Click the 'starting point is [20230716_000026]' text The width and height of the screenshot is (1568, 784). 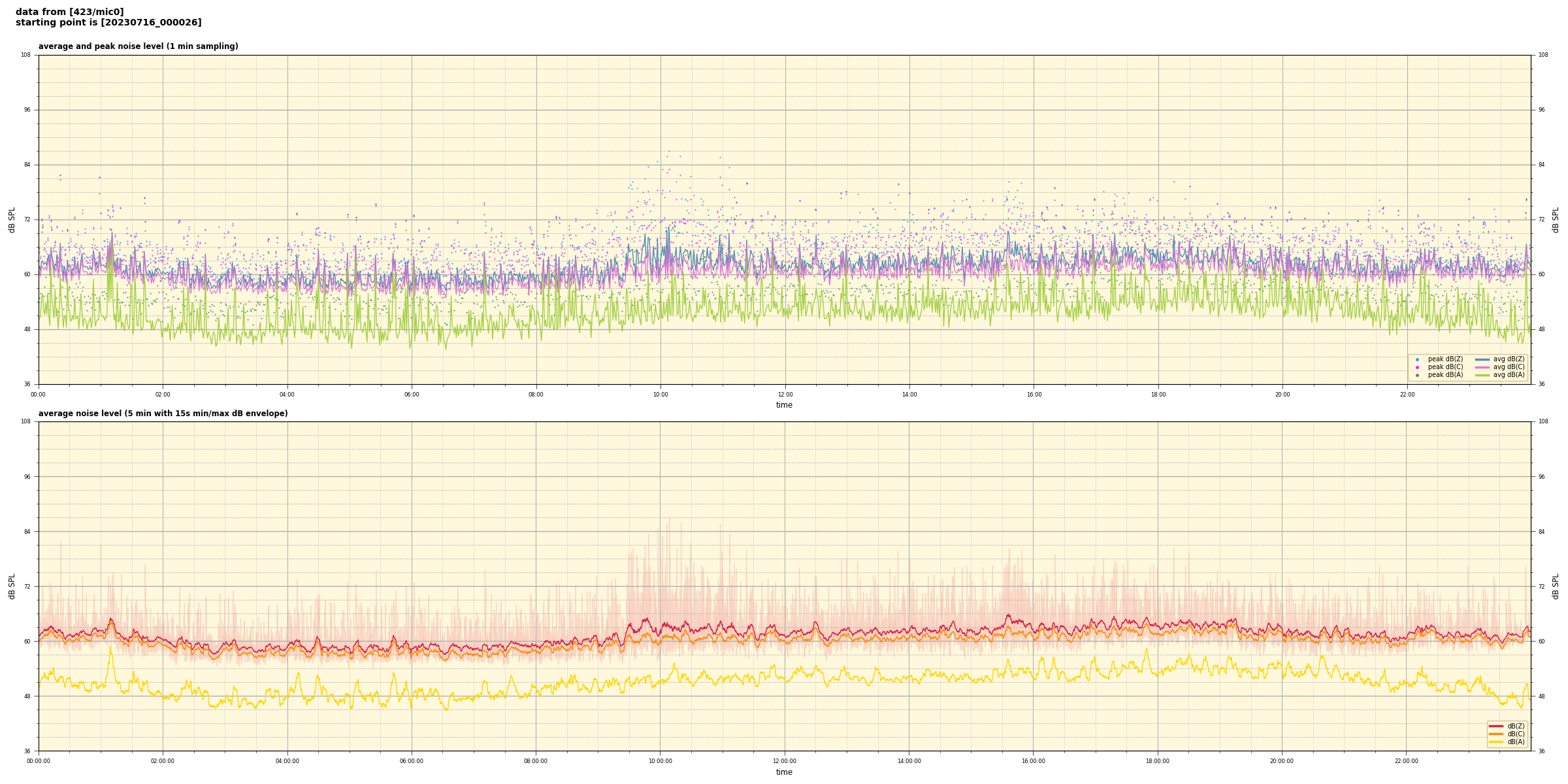coord(108,22)
